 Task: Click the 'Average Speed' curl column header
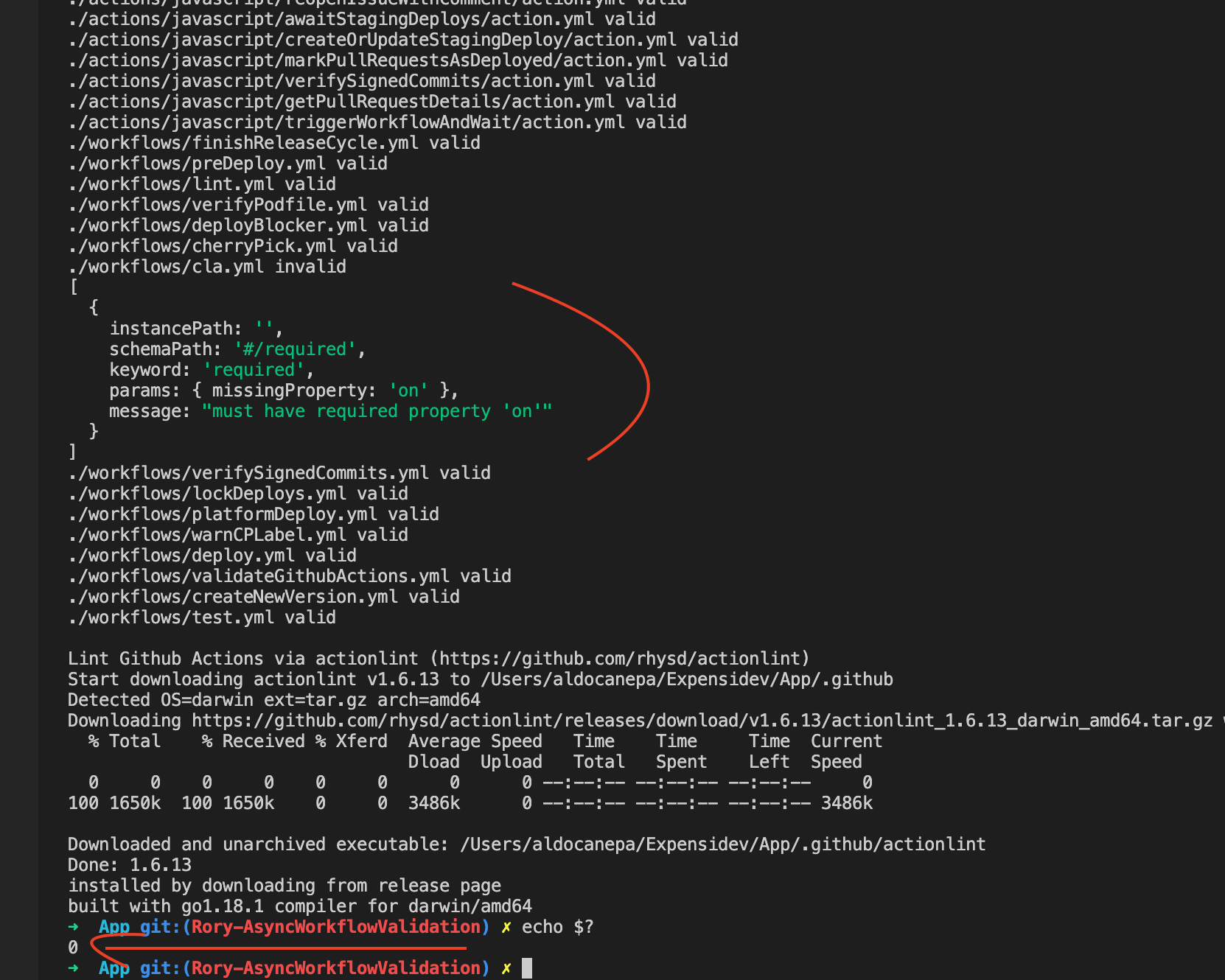475,741
